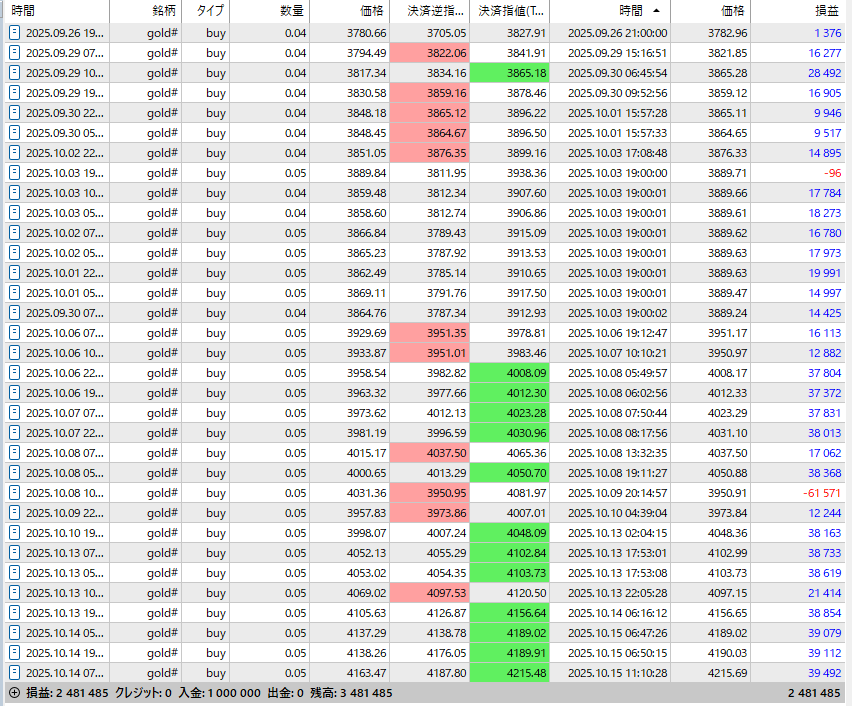Click the close price 4190.03
The height and width of the screenshot is (706, 852).
click(x=727, y=653)
